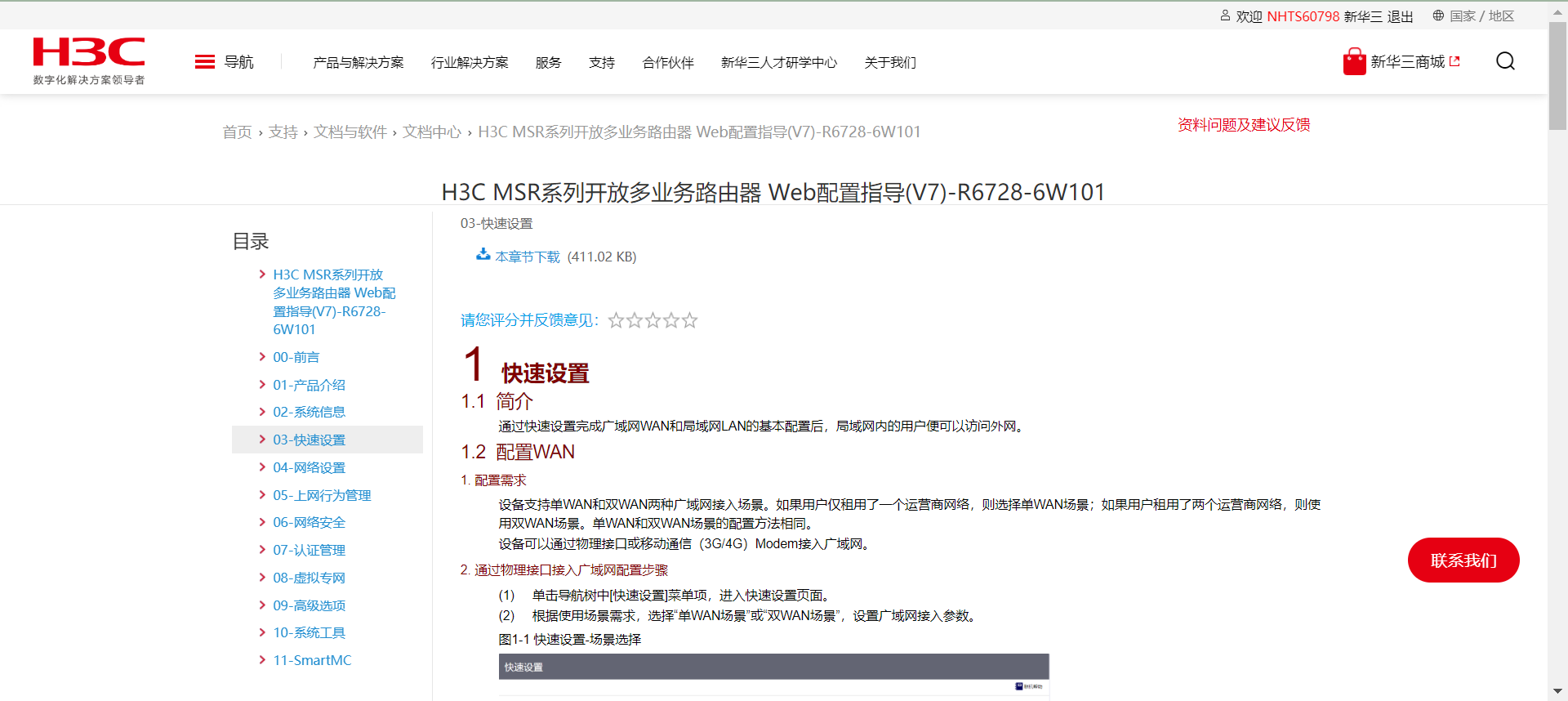Open 合作伙伴 menu
Screen dimensions: 1568x701
[668, 63]
